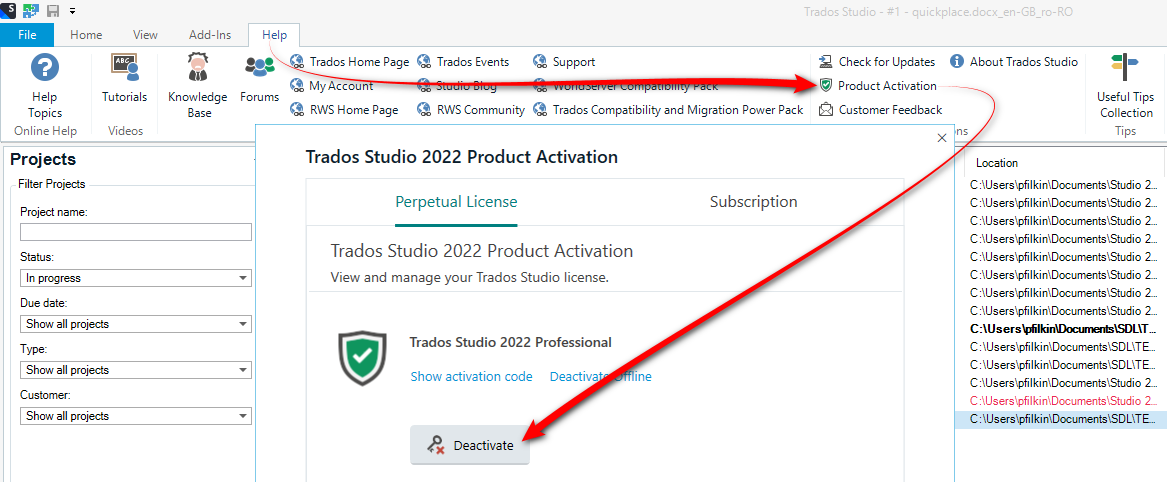Open the Knowledge Base
Viewport: 1167px width, 482px height.
[197, 86]
